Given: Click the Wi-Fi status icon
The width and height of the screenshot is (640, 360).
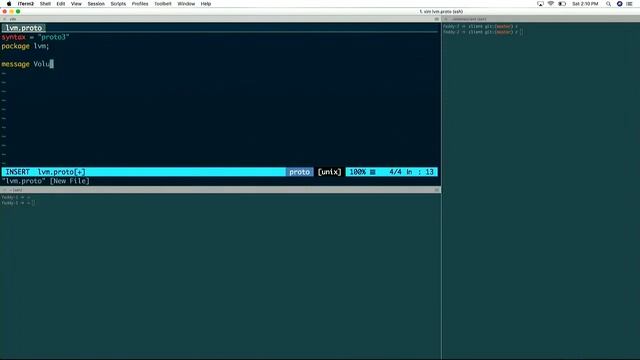Looking at the screenshot, I should [x=551, y=4].
